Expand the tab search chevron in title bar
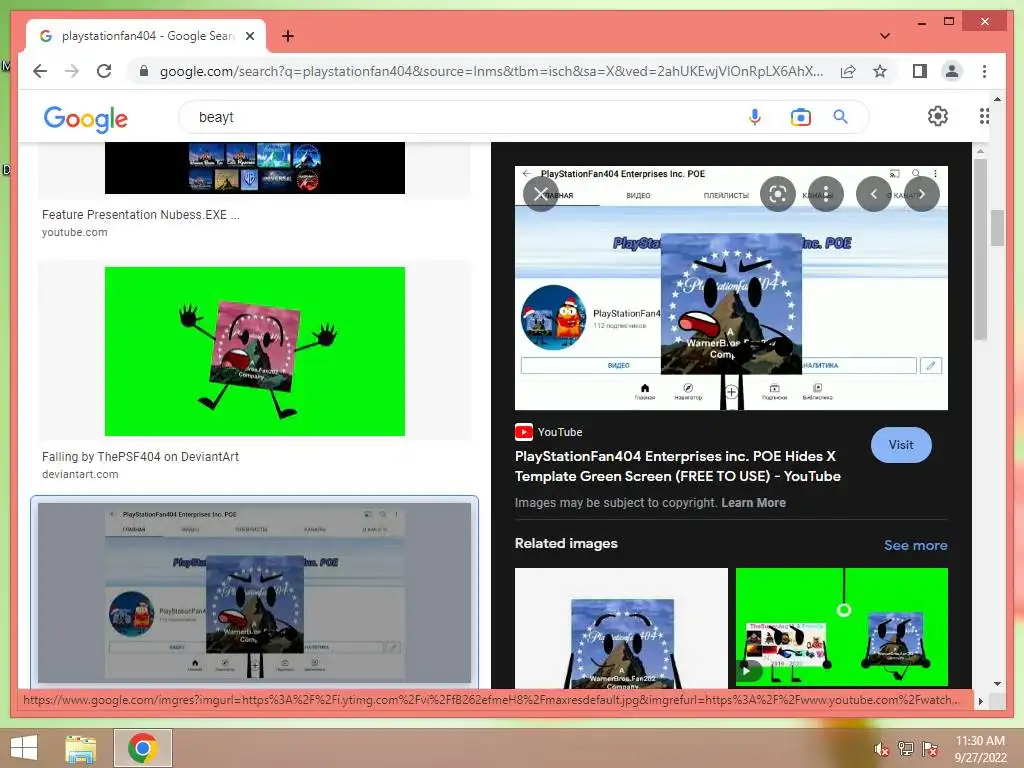This screenshot has height=768, width=1024. click(x=884, y=36)
